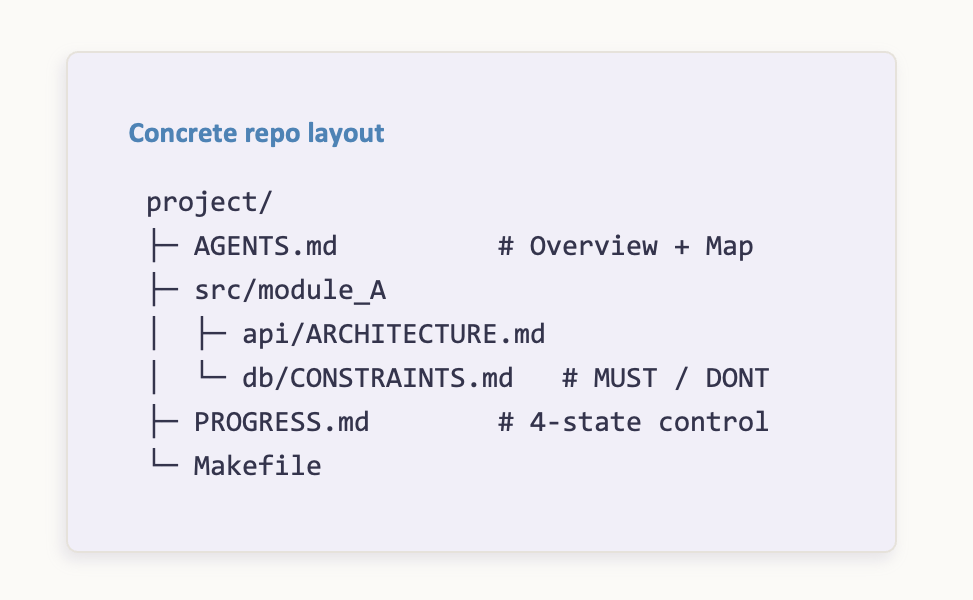Select the project/ root folder line
973x600 pixels.
coord(209,202)
